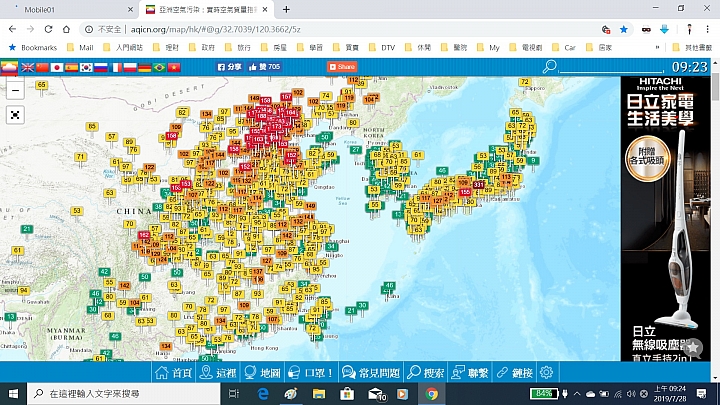The height and width of the screenshot is (405, 720).
Task: Open Windows Start menu
Action: [13, 394]
